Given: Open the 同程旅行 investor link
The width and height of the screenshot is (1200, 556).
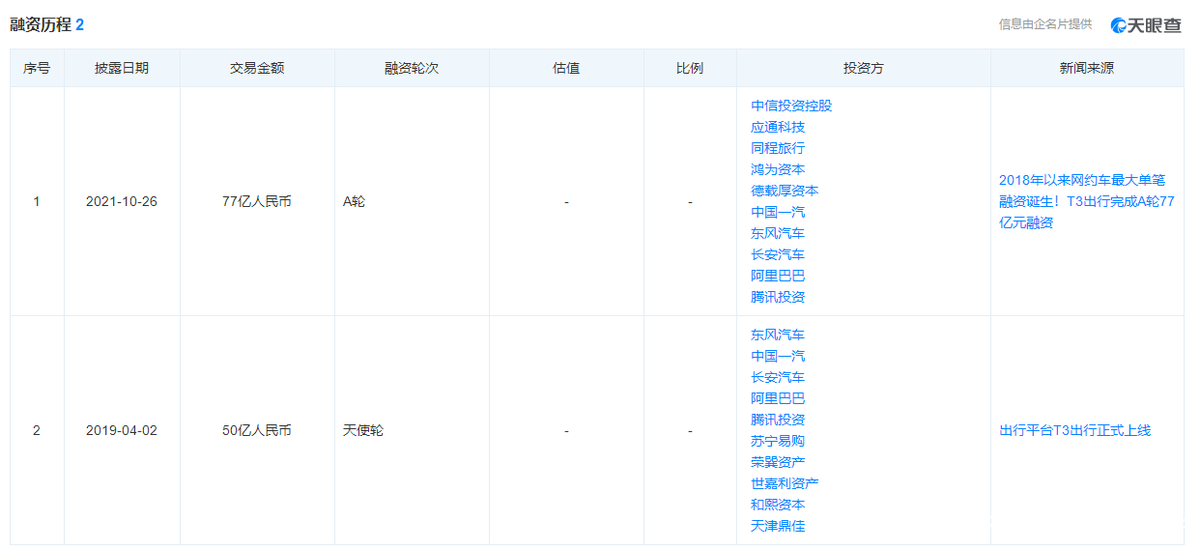Looking at the screenshot, I should pos(778,148).
